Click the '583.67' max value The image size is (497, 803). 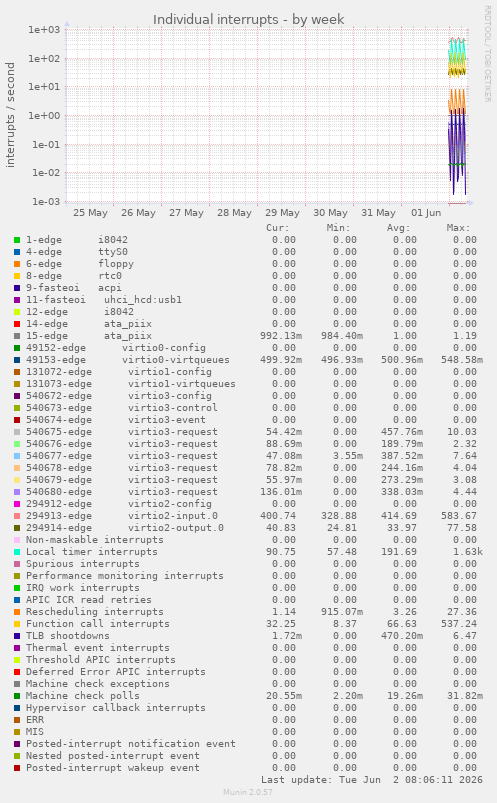[x=459, y=516]
